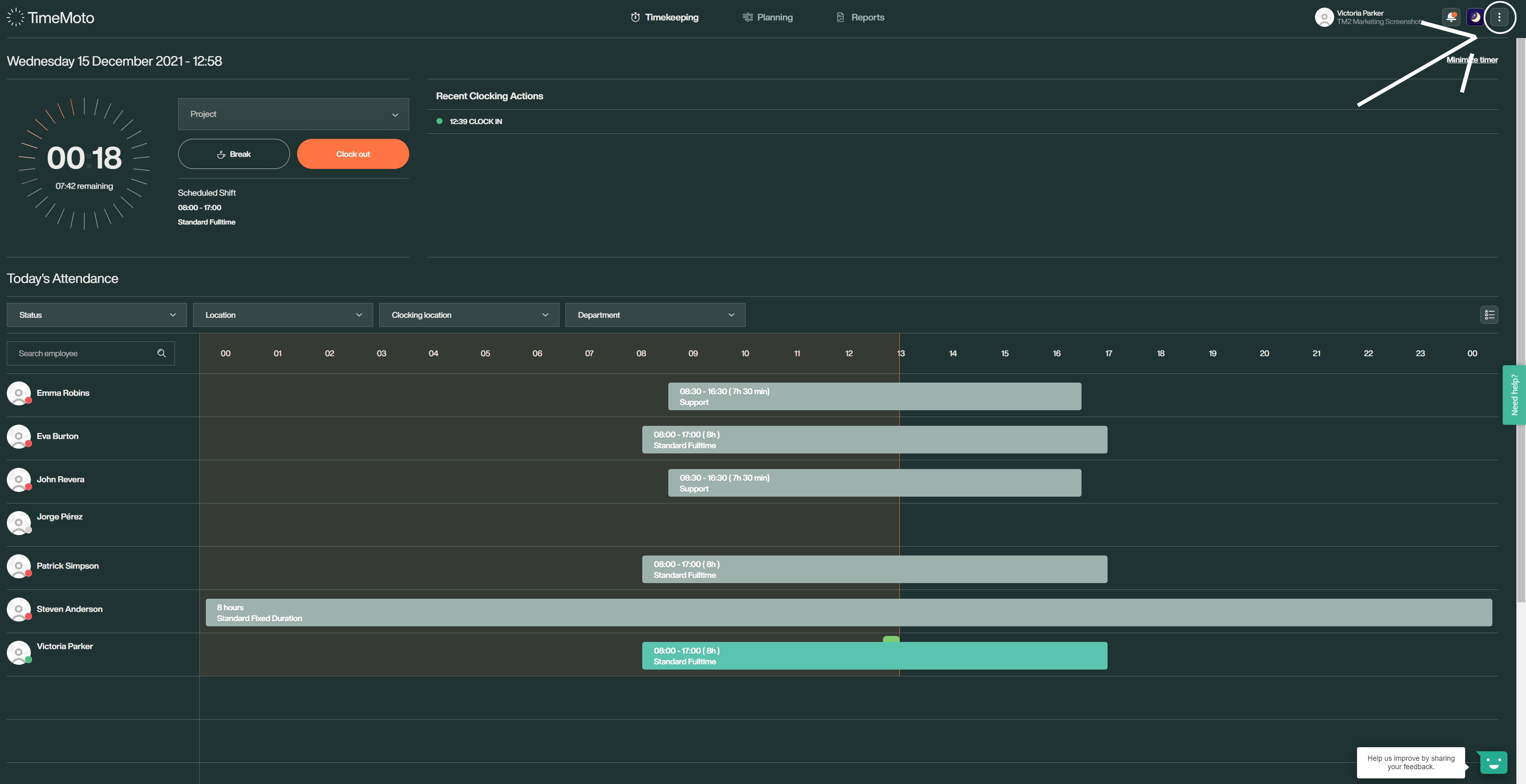Click Eva Burton's avatar

[x=18, y=436]
